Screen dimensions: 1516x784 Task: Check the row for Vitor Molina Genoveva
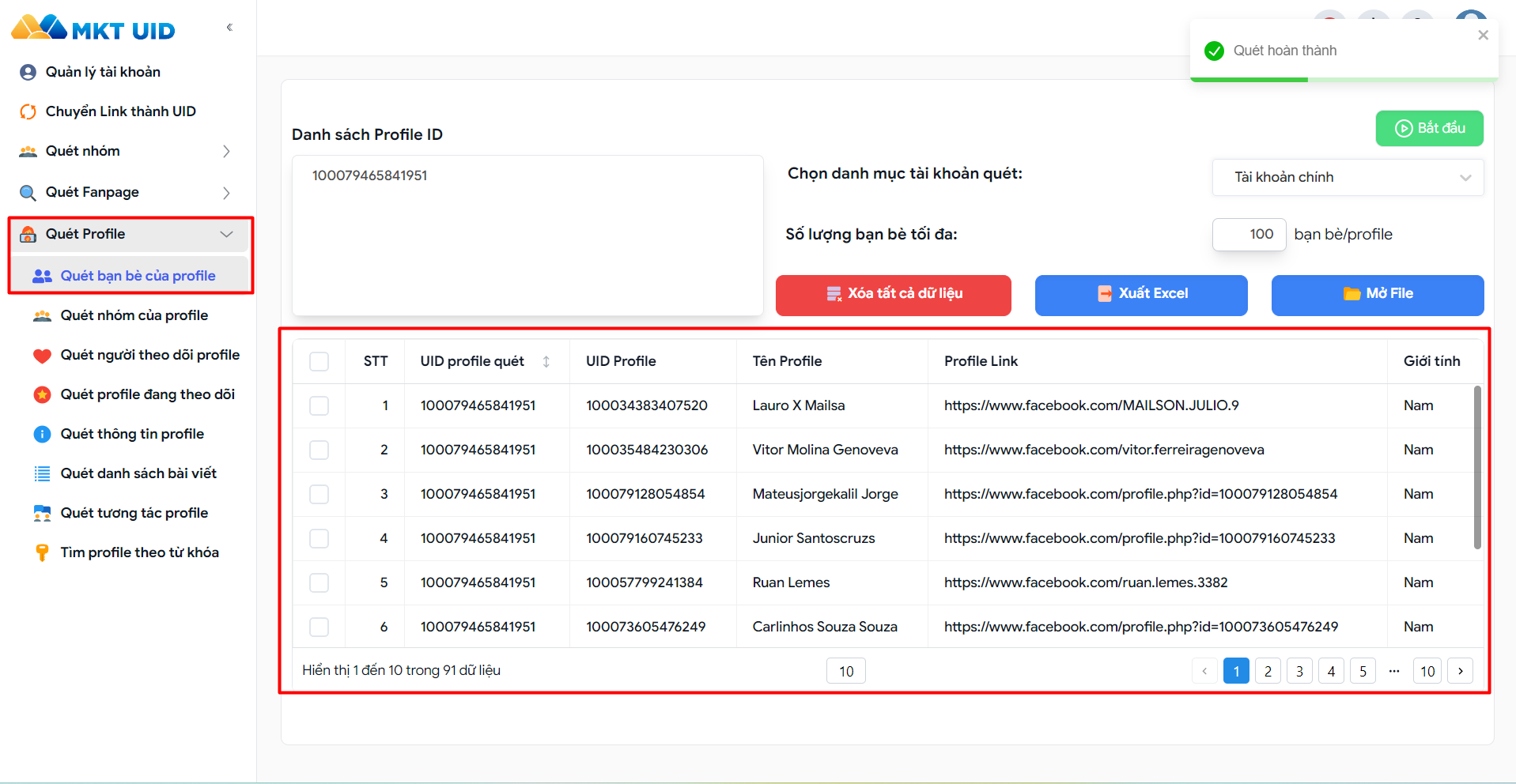[319, 450]
